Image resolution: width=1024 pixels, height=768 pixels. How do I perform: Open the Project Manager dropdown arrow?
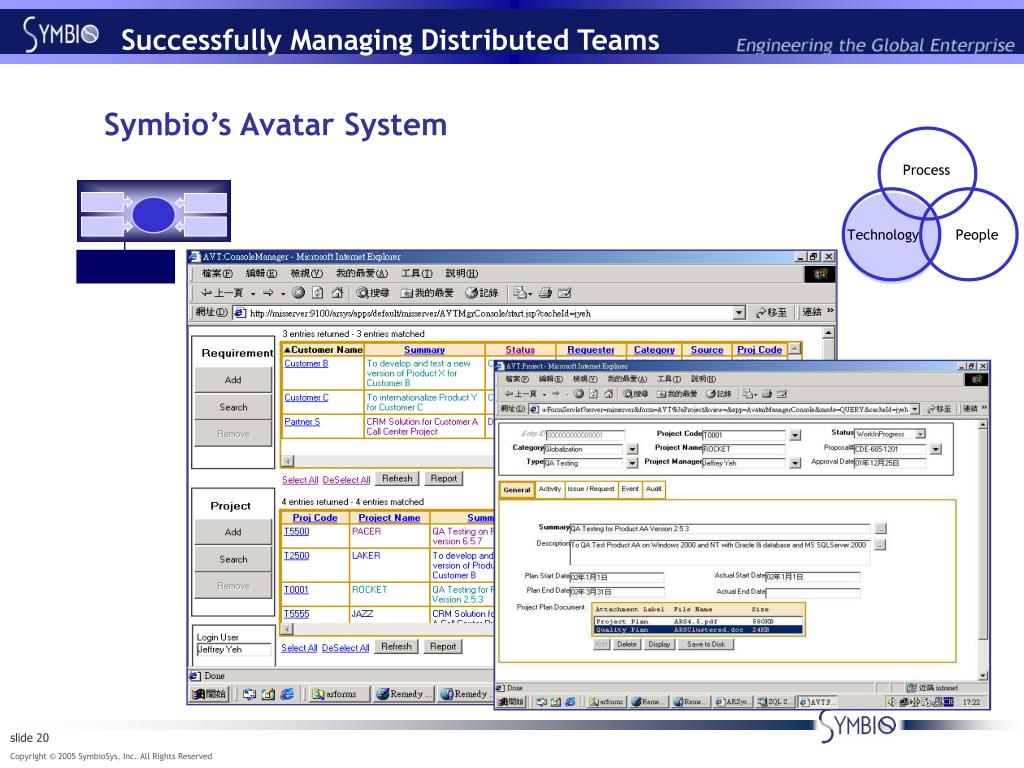[795, 463]
